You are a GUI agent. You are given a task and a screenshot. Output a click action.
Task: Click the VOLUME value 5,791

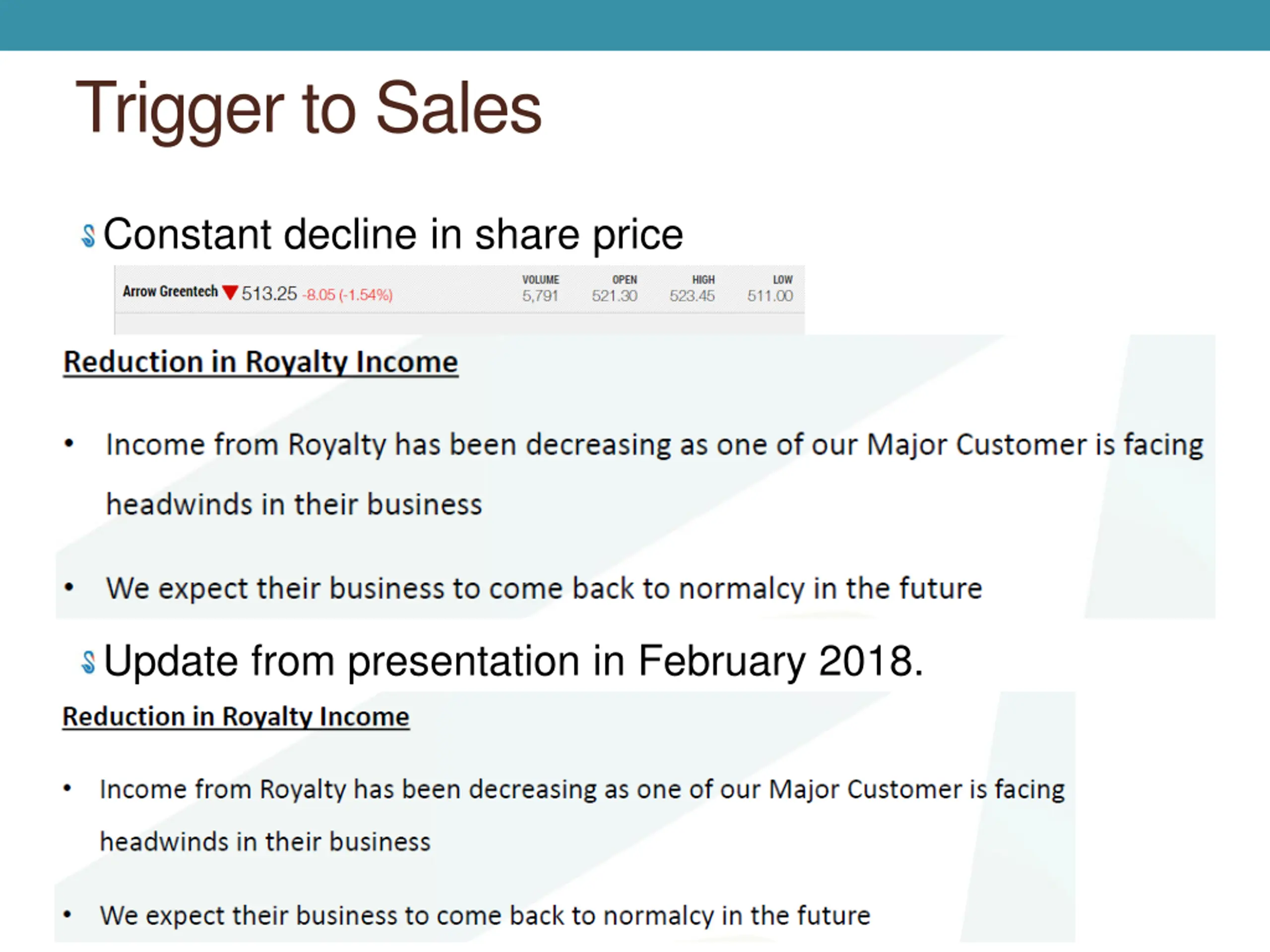(540, 296)
